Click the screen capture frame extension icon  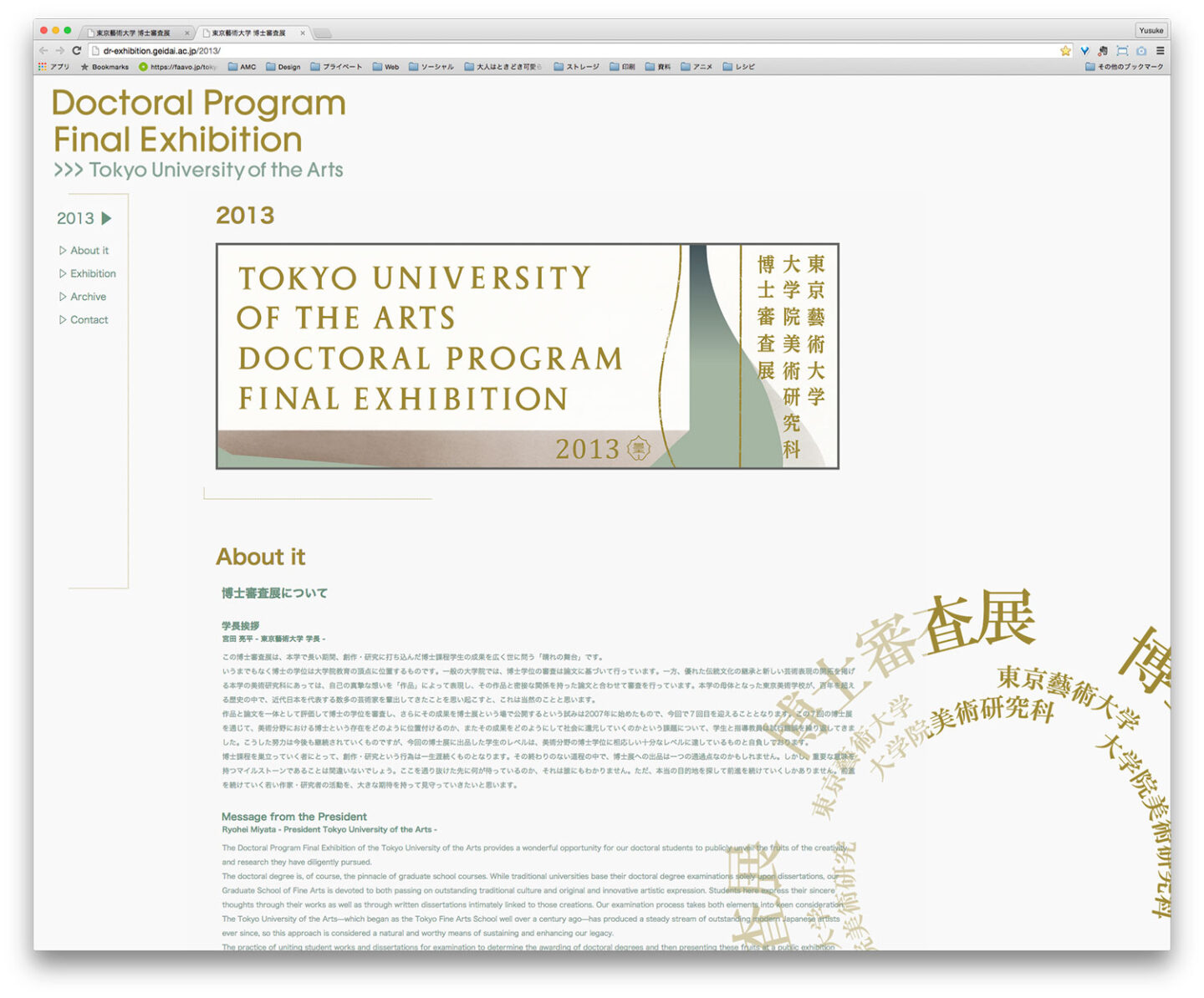(1122, 51)
